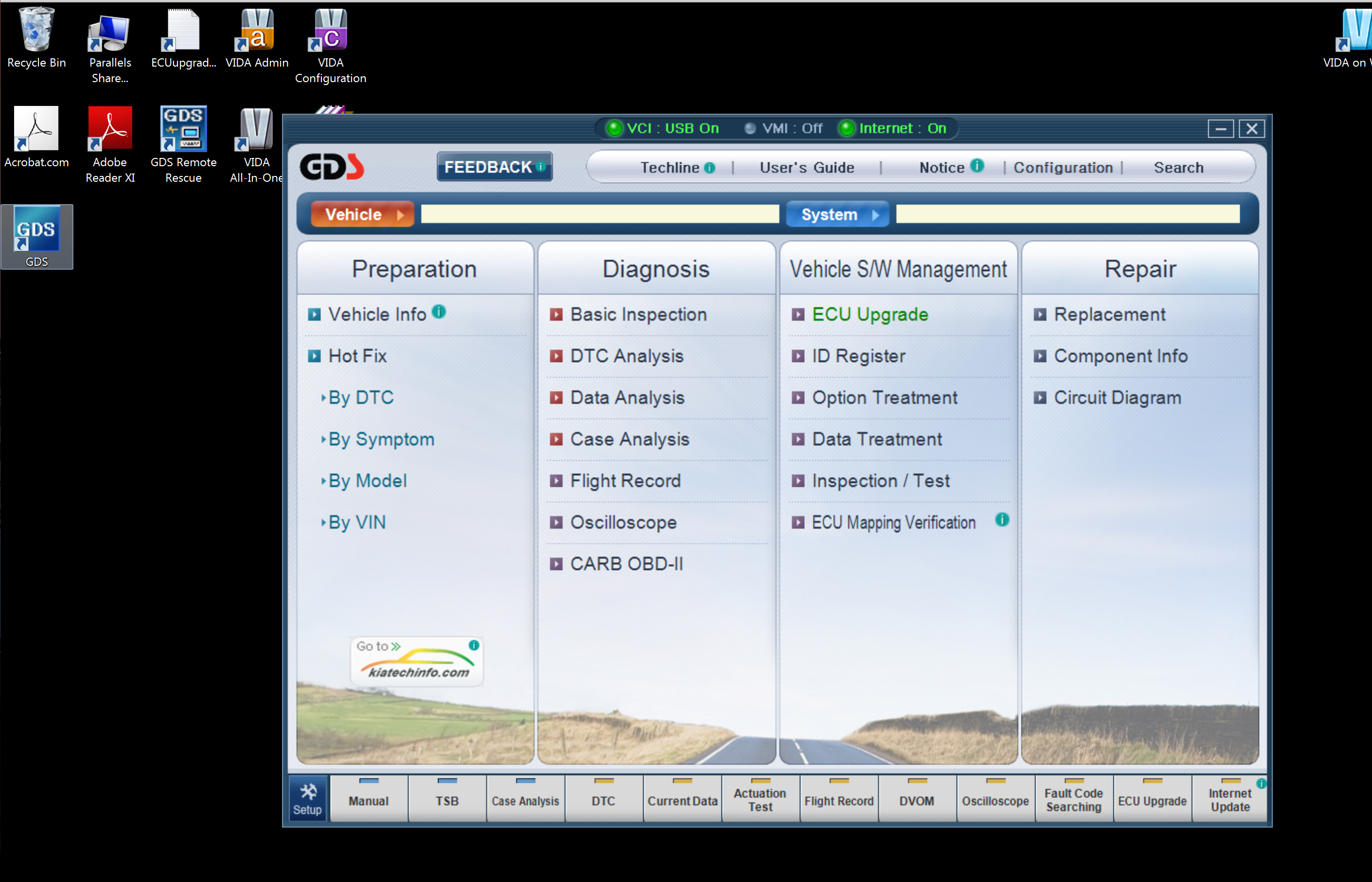Open the Configuration menu item
Screen dimensions: 1372x882
(1064, 166)
